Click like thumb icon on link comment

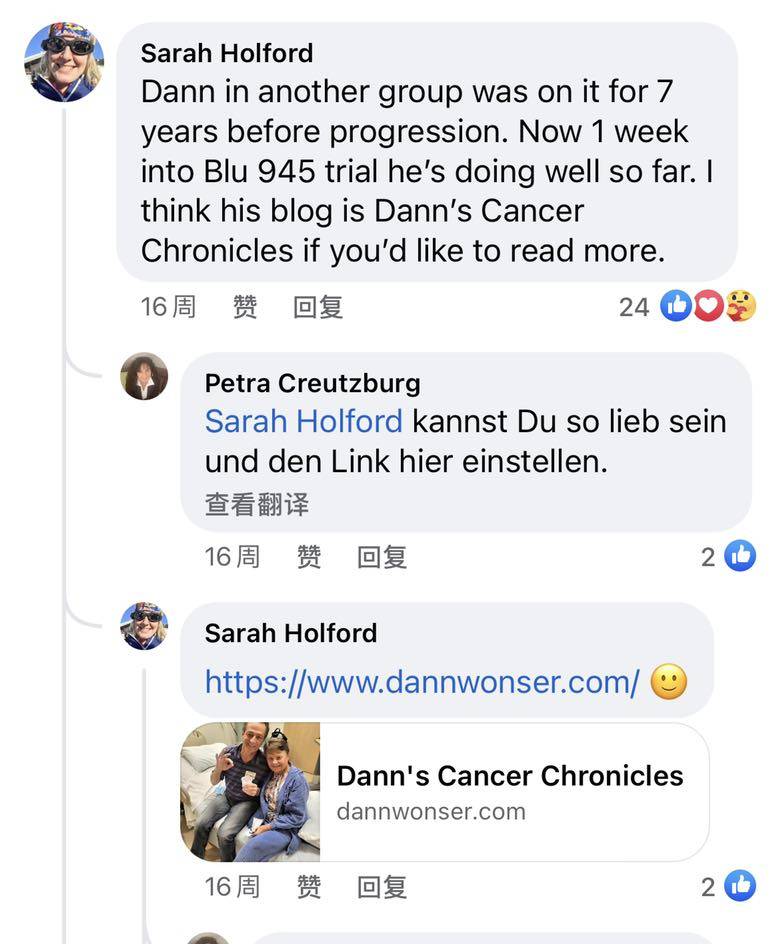(x=740, y=885)
